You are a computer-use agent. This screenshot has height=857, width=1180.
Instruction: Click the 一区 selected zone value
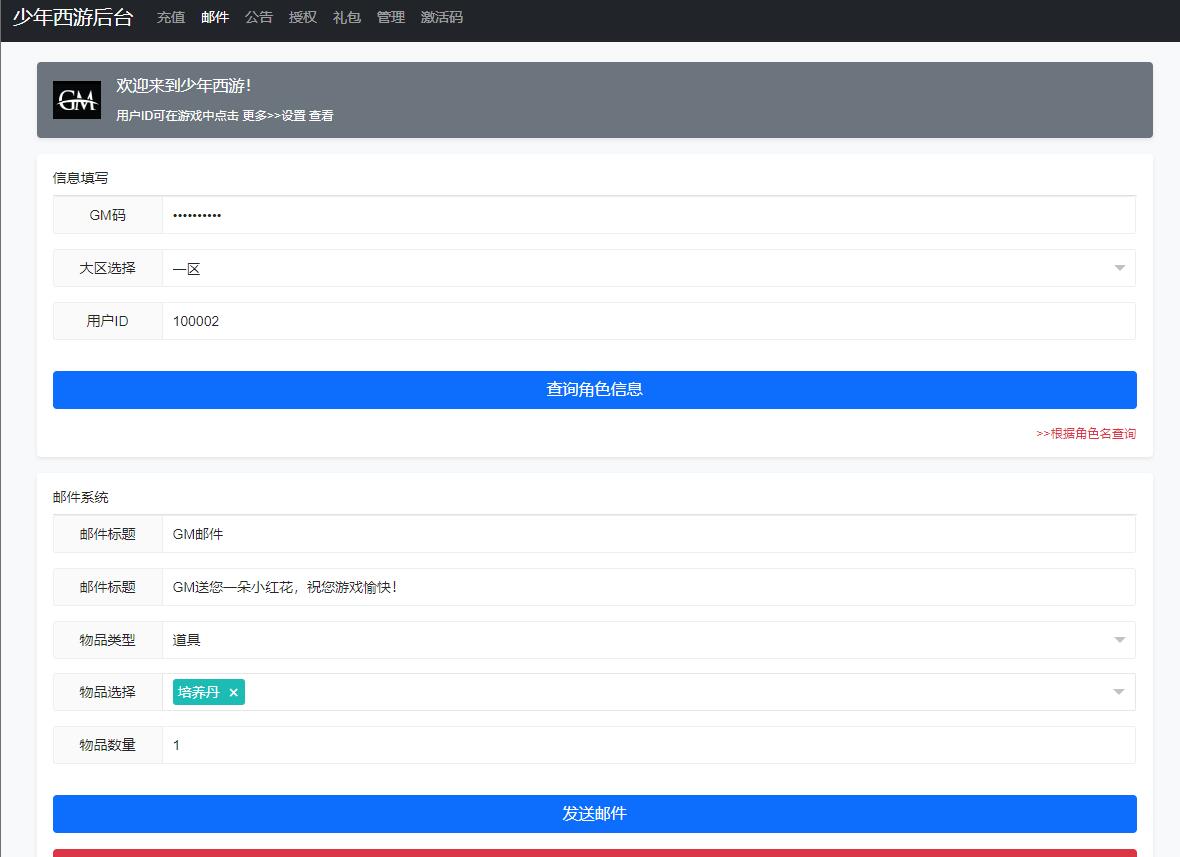187,269
